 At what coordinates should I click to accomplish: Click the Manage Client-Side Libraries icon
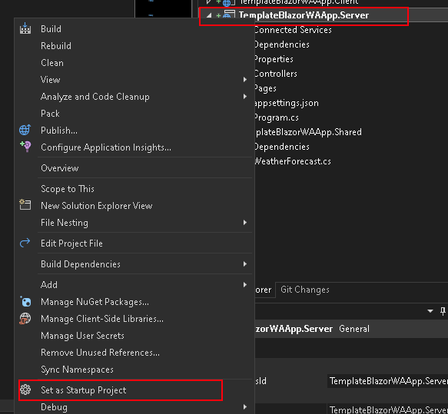(x=25, y=319)
